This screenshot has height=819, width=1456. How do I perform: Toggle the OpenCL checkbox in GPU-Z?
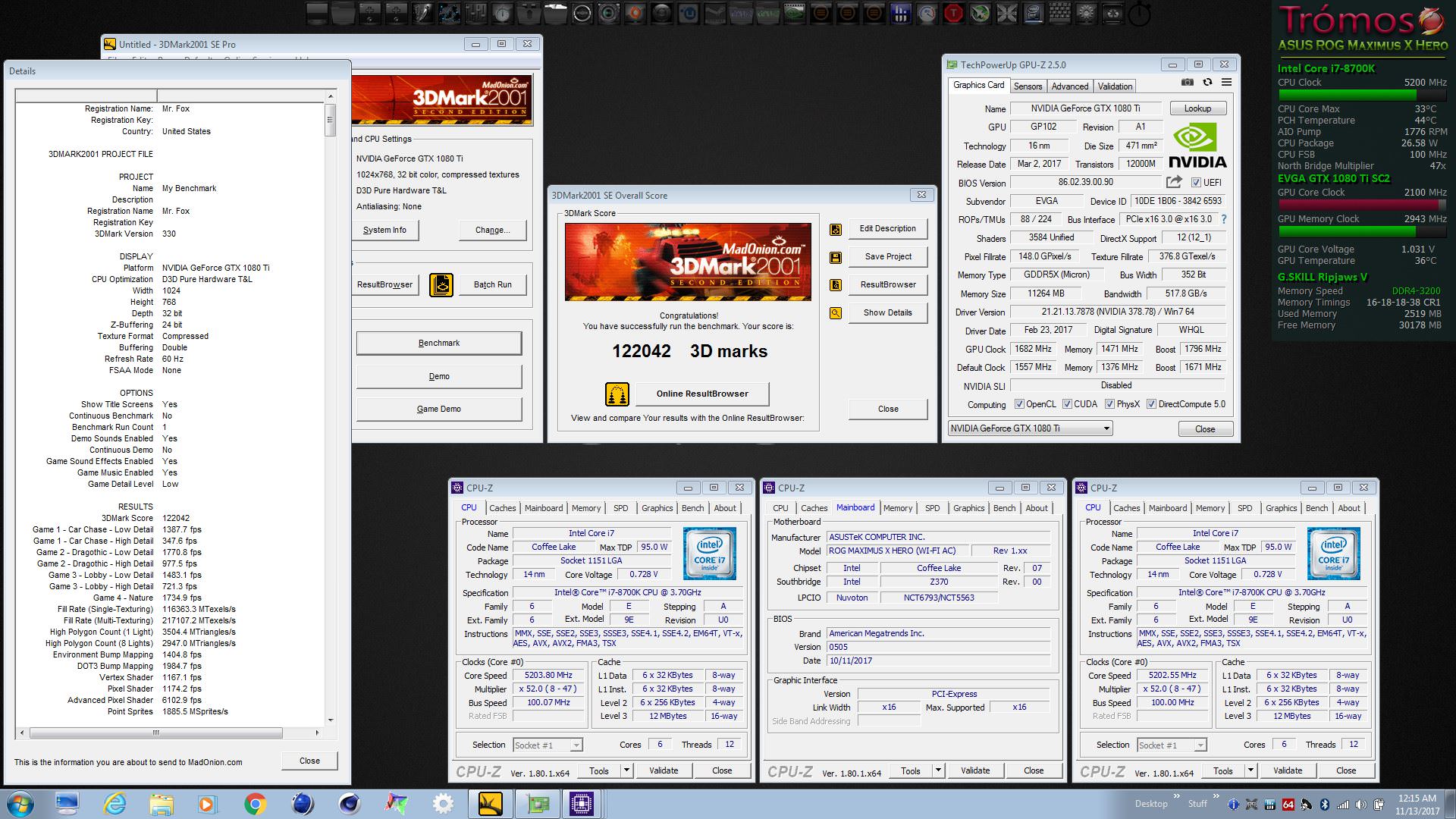click(1019, 404)
